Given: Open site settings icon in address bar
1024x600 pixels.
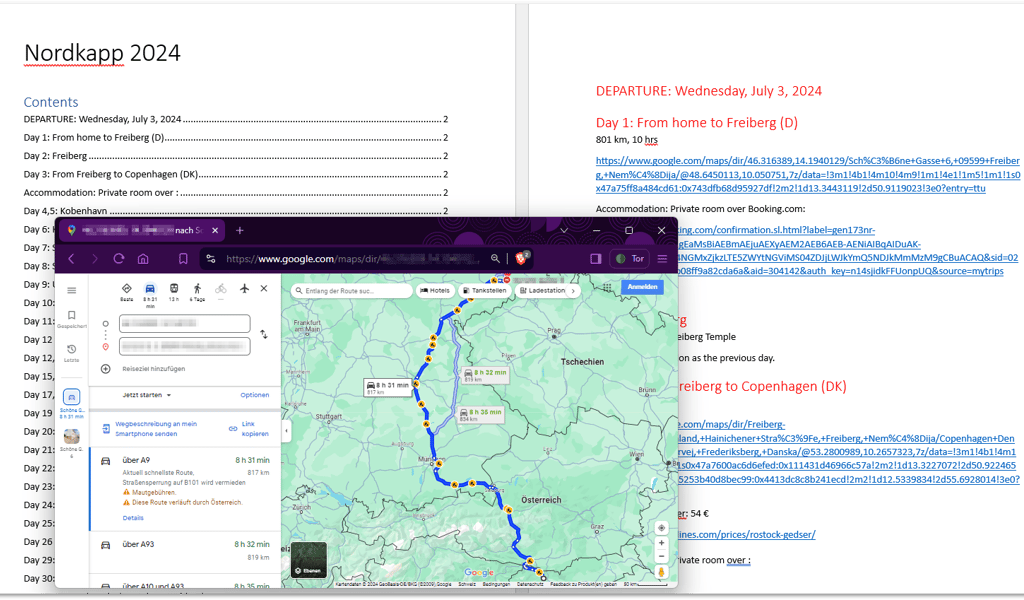Looking at the screenshot, I should tap(211, 259).
